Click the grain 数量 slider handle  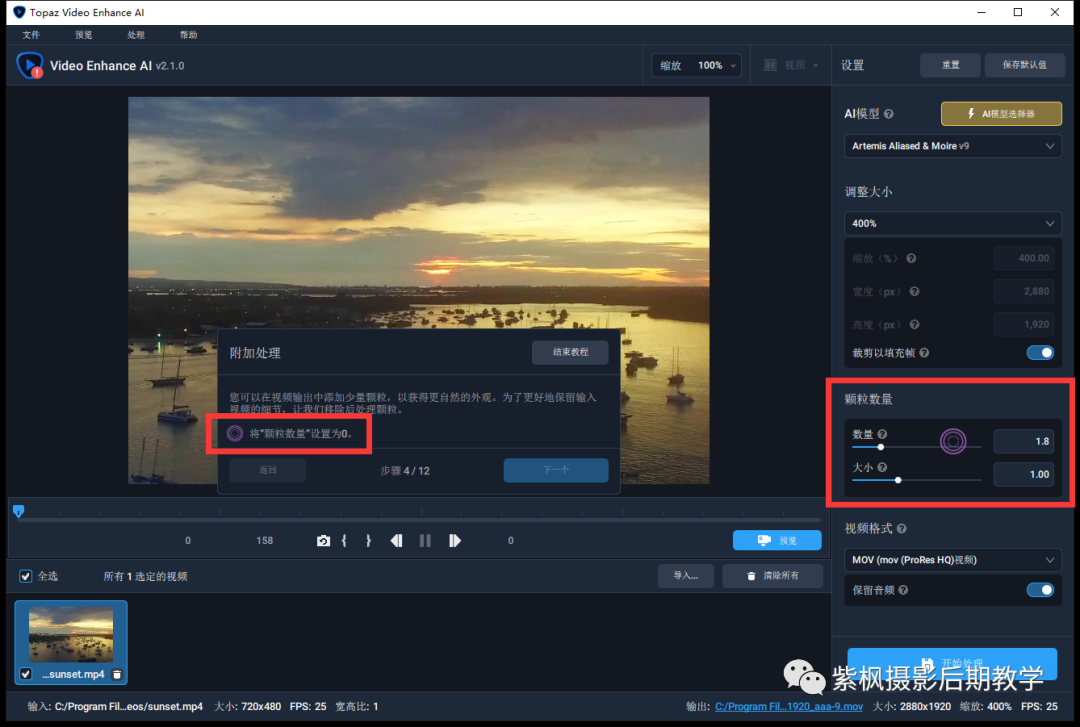(880, 447)
